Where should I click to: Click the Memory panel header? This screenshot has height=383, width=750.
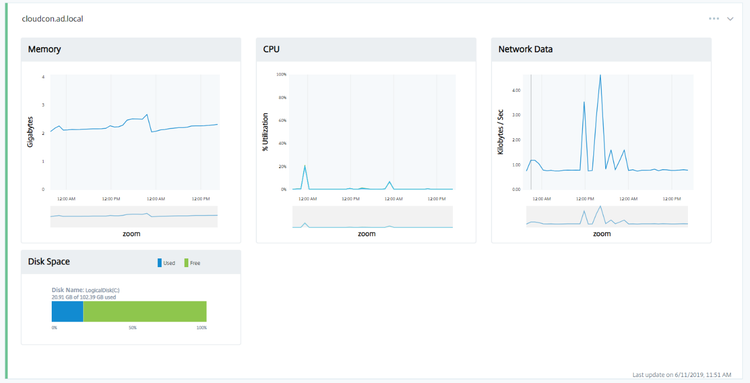pyautogui.click(x=131, y=49)
